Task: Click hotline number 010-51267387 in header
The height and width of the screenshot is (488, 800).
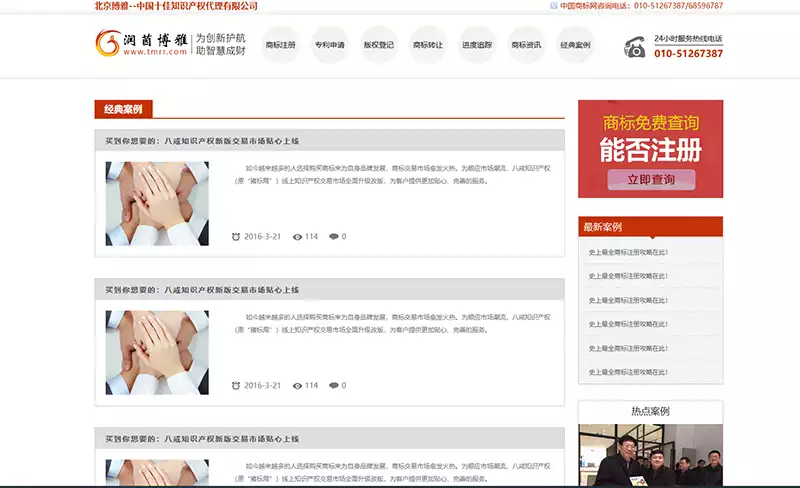Action: (x=688, y=53)
